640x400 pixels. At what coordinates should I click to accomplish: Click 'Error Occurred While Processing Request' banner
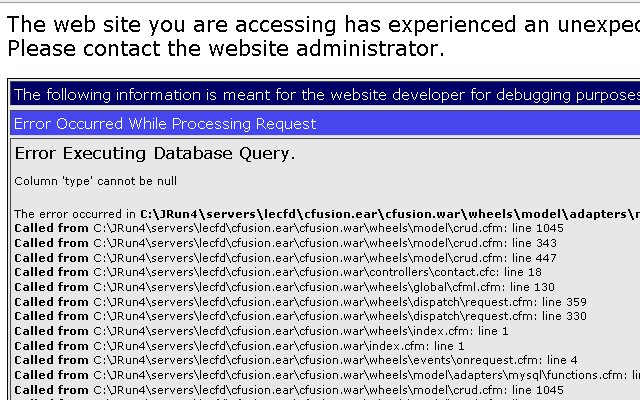325,123
